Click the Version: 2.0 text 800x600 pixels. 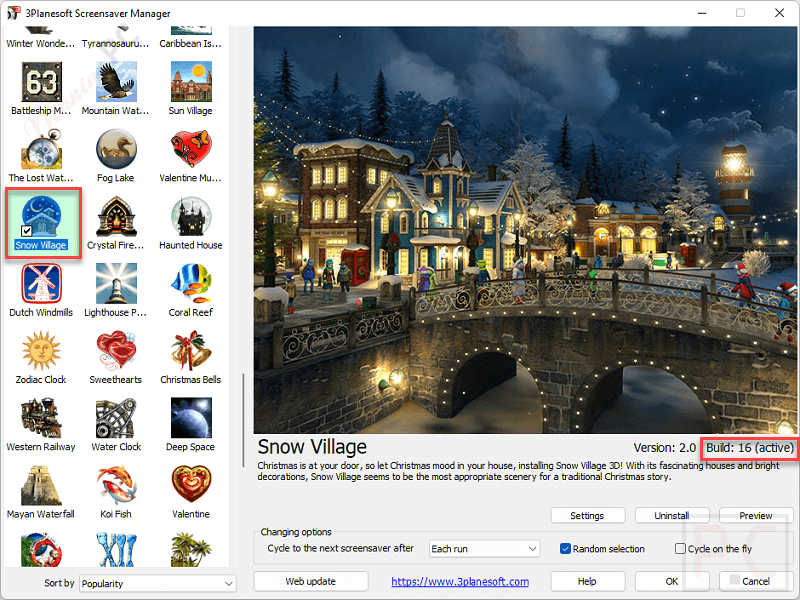[665, 447]
